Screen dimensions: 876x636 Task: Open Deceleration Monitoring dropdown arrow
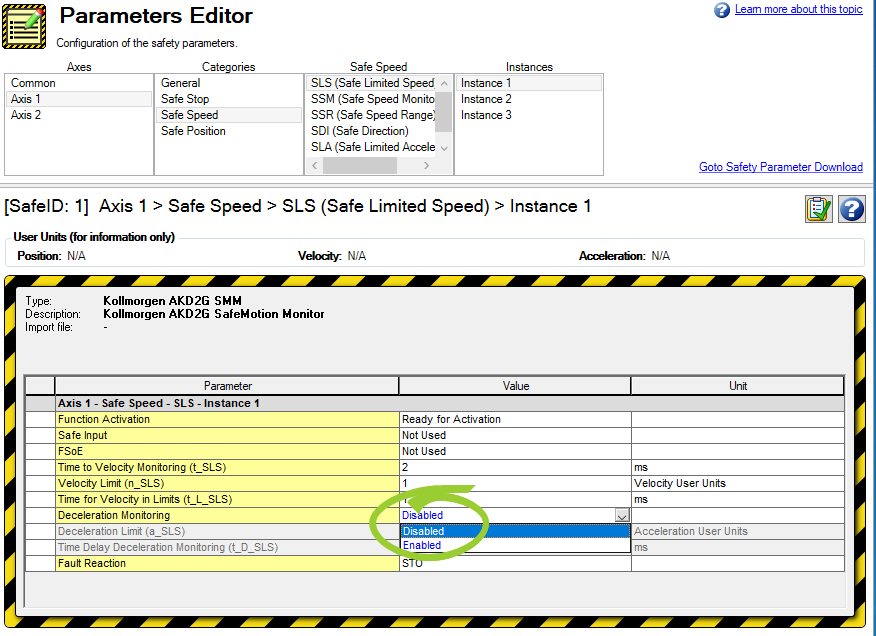coord(622,515)
